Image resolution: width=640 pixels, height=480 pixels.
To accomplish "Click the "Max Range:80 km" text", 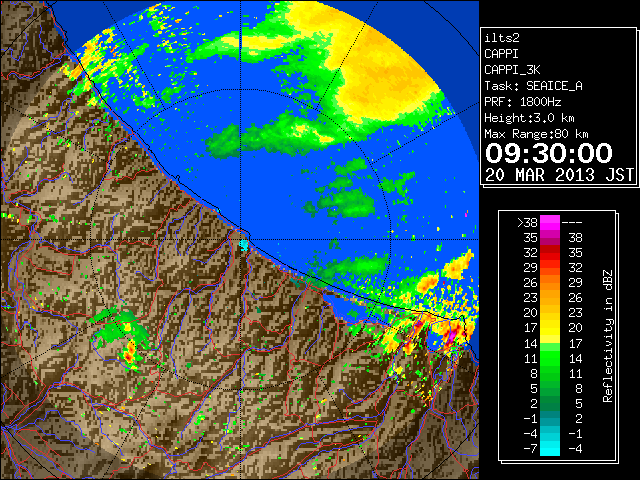I will click(x=536, y=134).
